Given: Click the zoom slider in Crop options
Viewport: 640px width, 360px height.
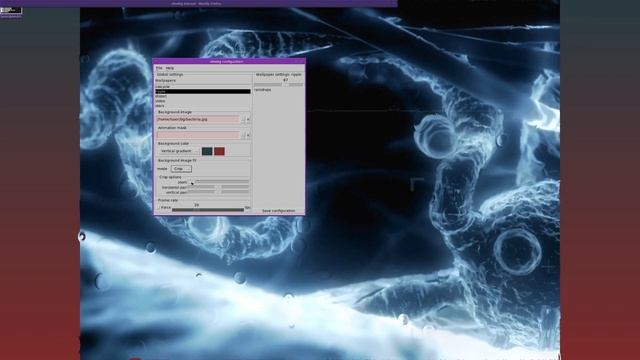Looking at the screenshot, I should (x=218, y=182).
